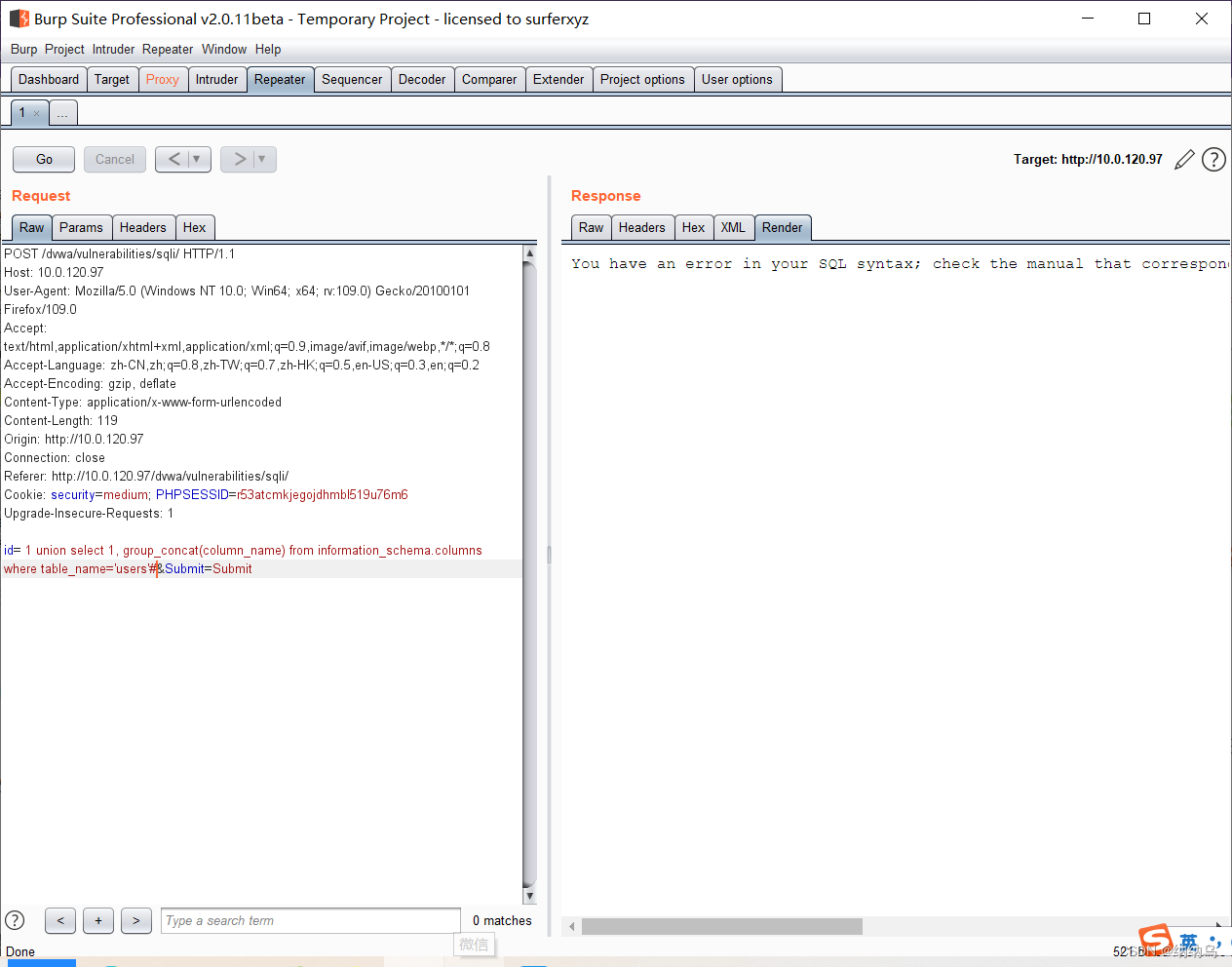This screenshot has height=967, width=1232.
Task: Select the response Headers tab
Action: [x=642, y=228]
